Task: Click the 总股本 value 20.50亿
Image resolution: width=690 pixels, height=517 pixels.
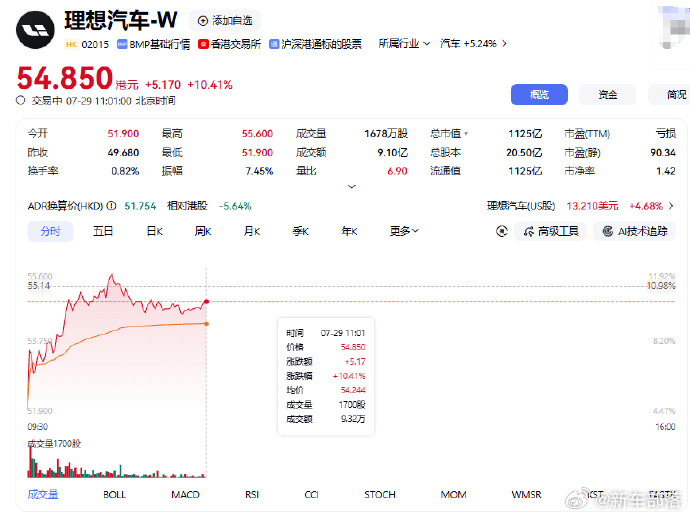Action: [524, 153]
